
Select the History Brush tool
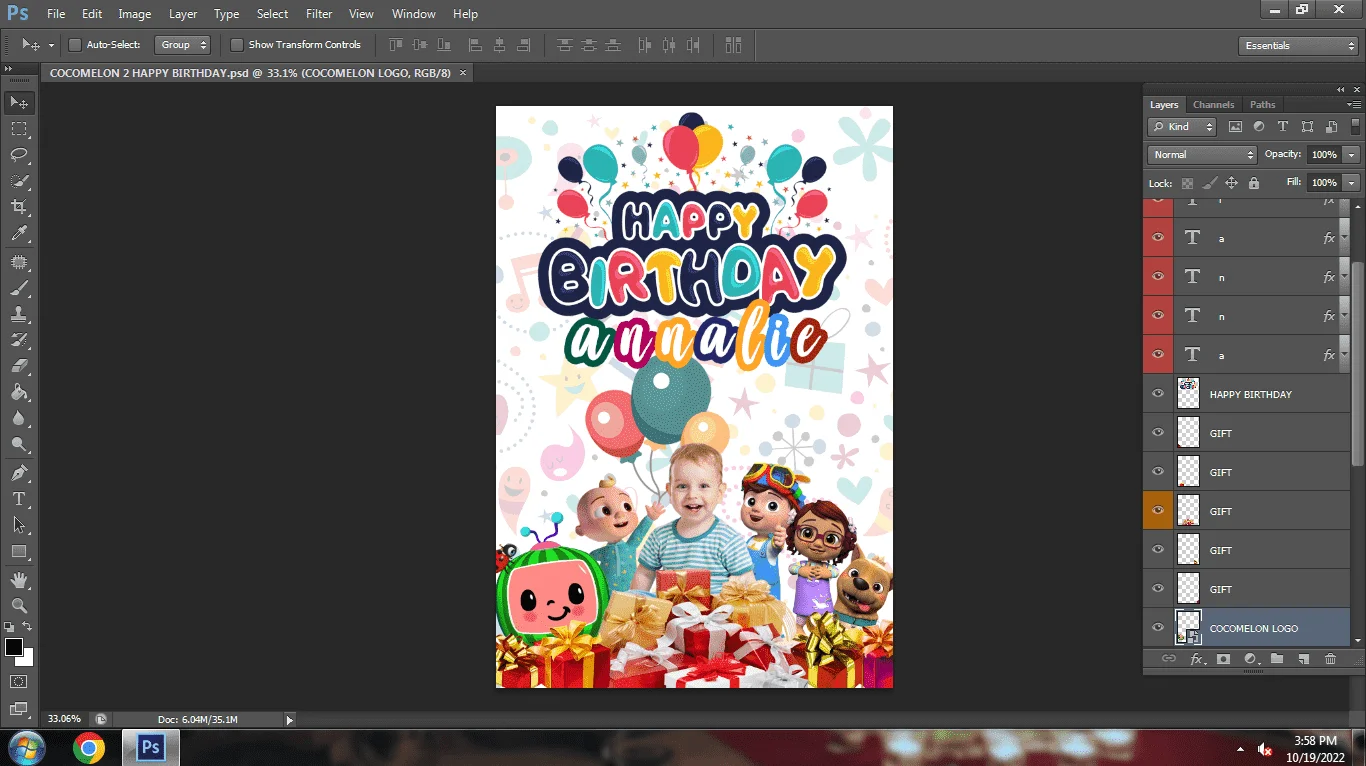[x=19, y=340]
